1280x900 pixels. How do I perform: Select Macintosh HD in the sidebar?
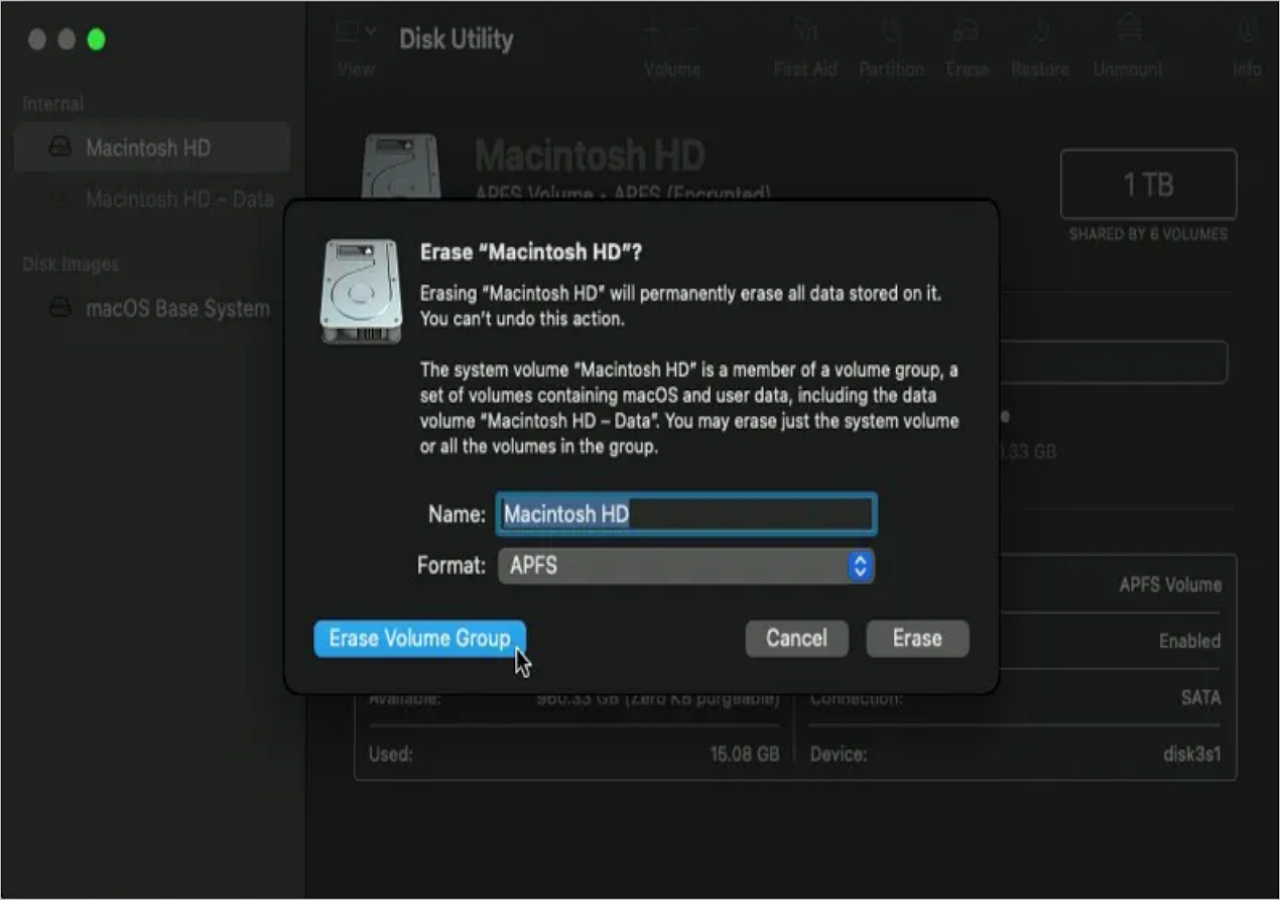152,148
